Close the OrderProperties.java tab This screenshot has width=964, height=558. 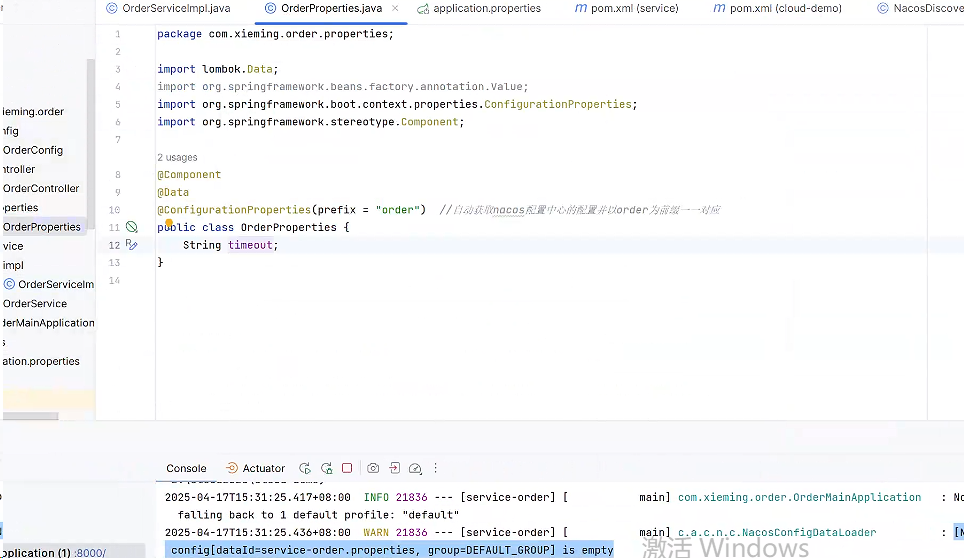pos(395,9)
